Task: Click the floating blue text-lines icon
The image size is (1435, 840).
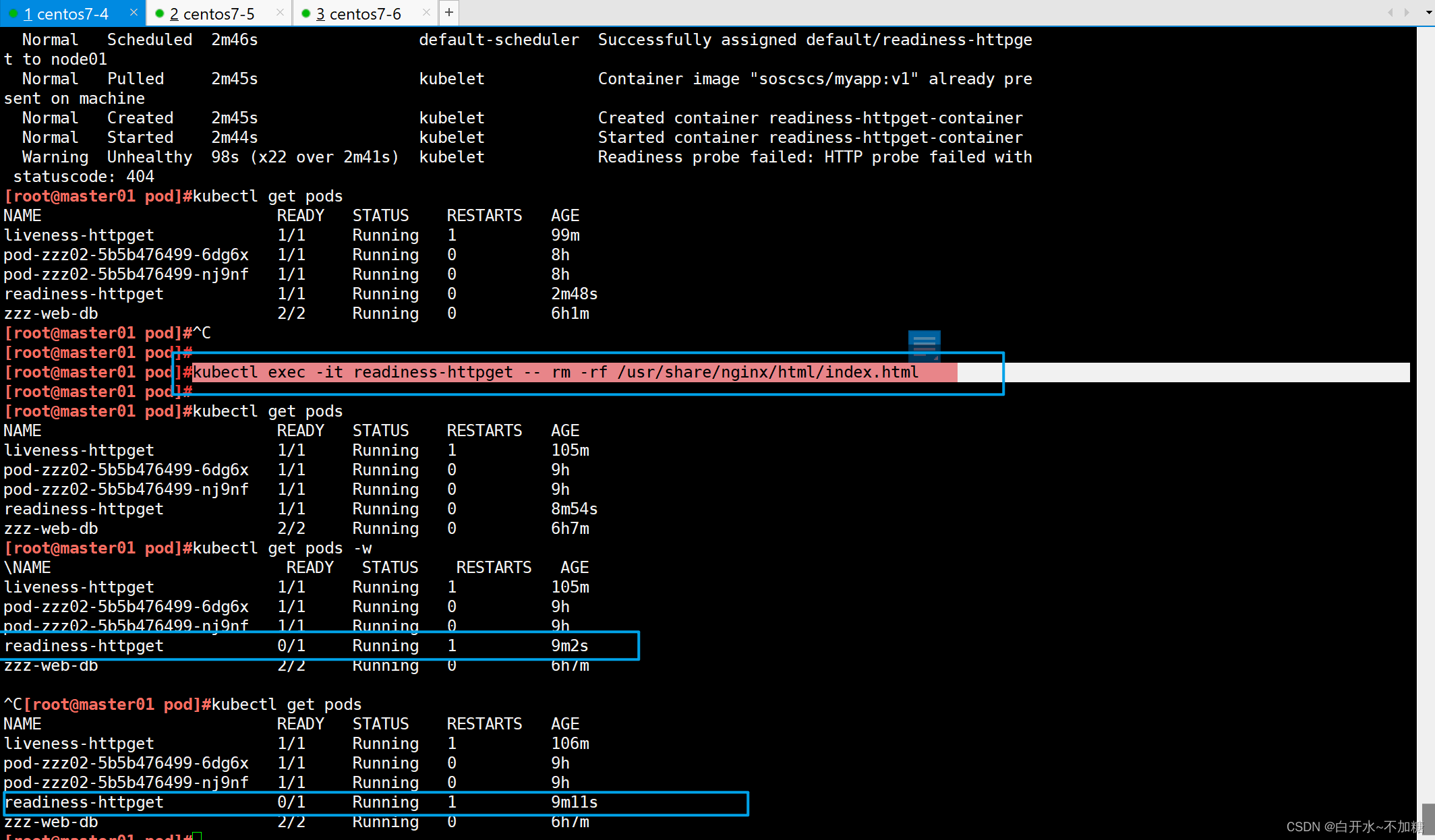Action: [924, 345]
